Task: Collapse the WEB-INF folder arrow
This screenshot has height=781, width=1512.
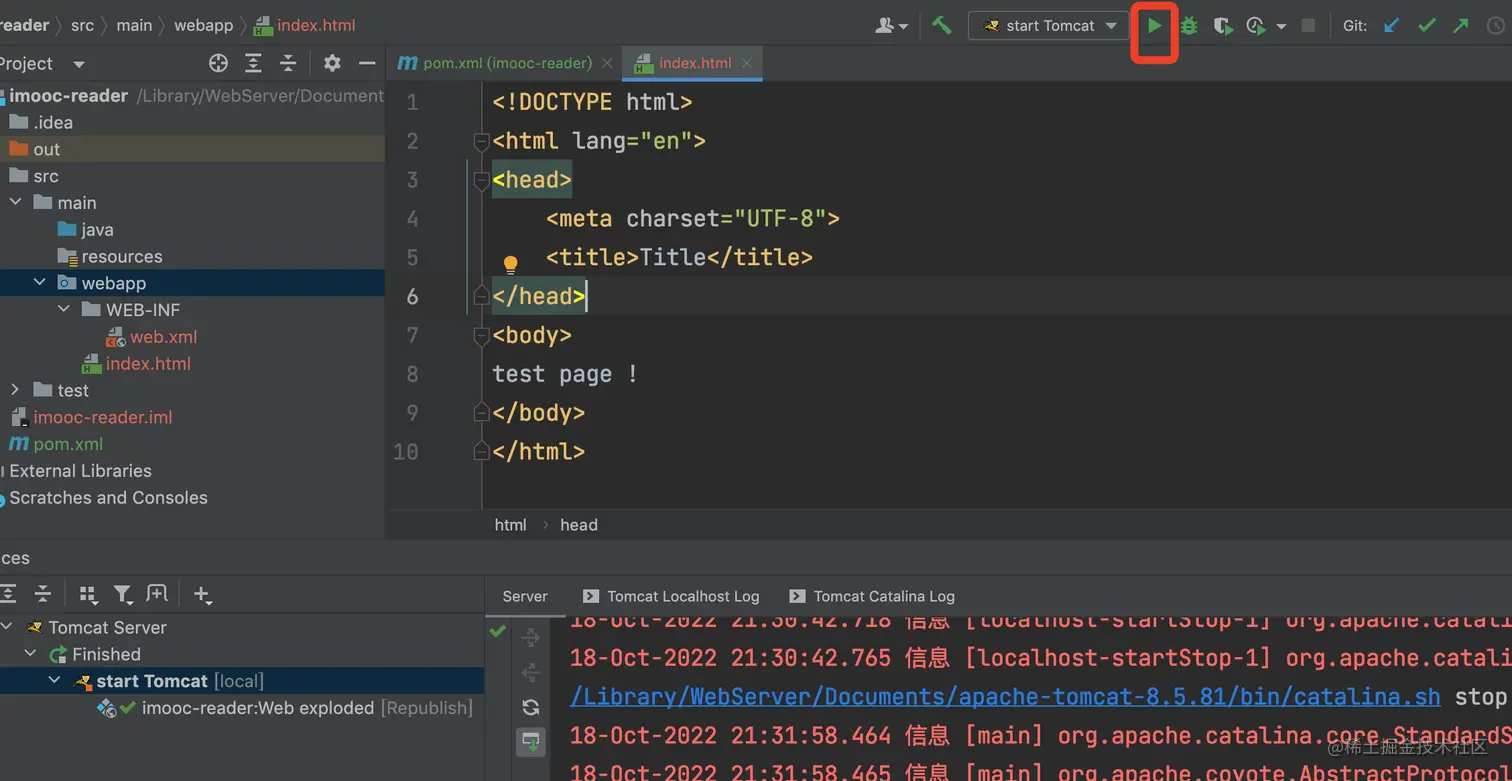Action: [63, 310]
